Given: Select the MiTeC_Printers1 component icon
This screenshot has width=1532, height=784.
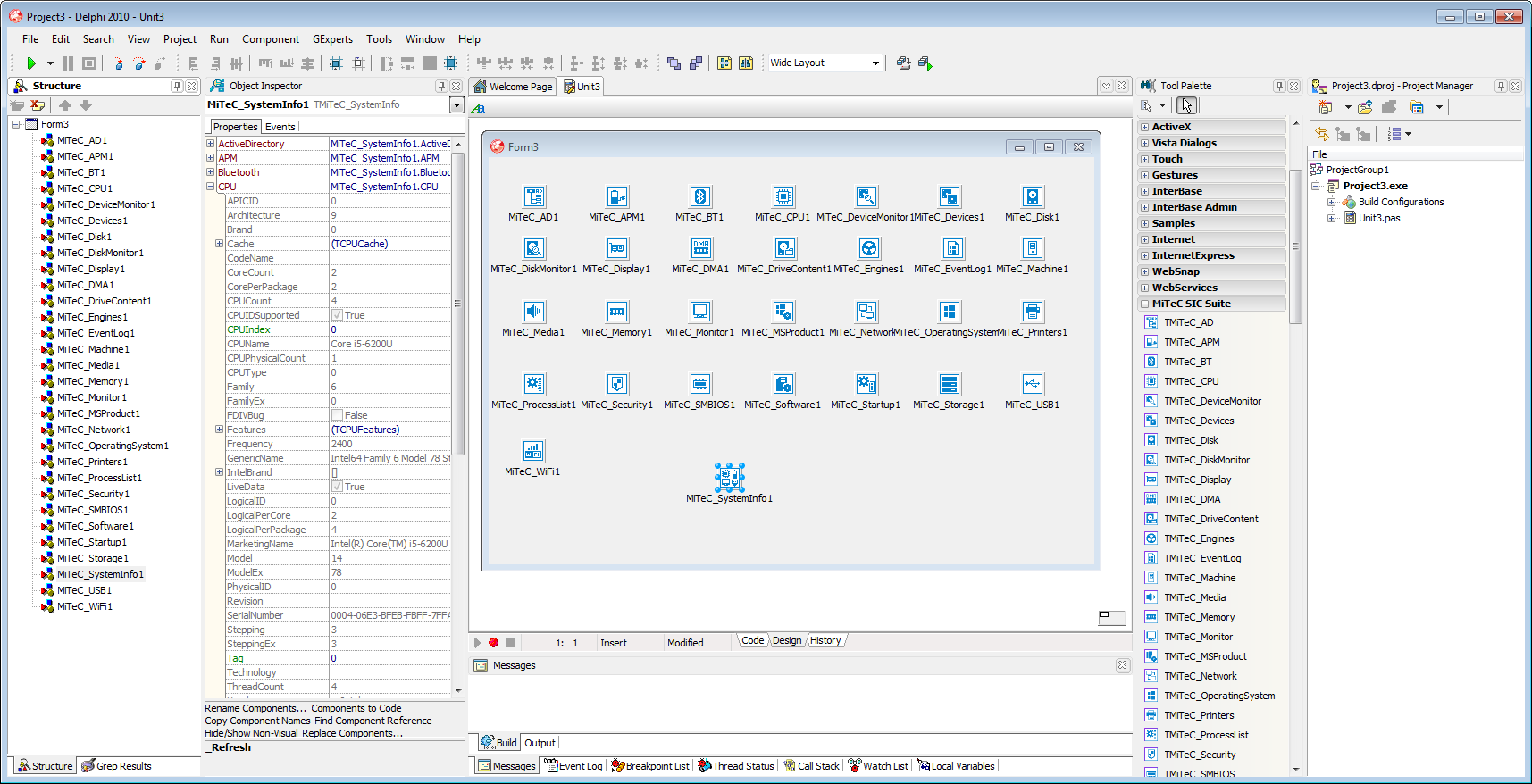Looking at the screenshot, I should tap(1033, 312).
